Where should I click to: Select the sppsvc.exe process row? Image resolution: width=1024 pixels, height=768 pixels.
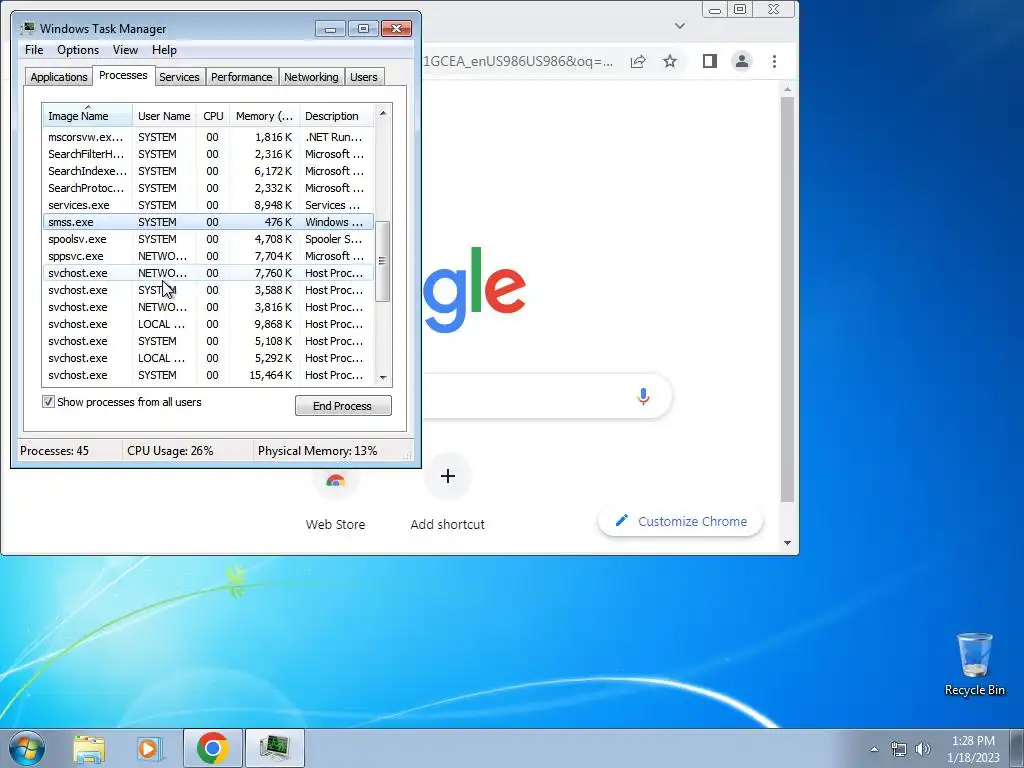point(208,256)
